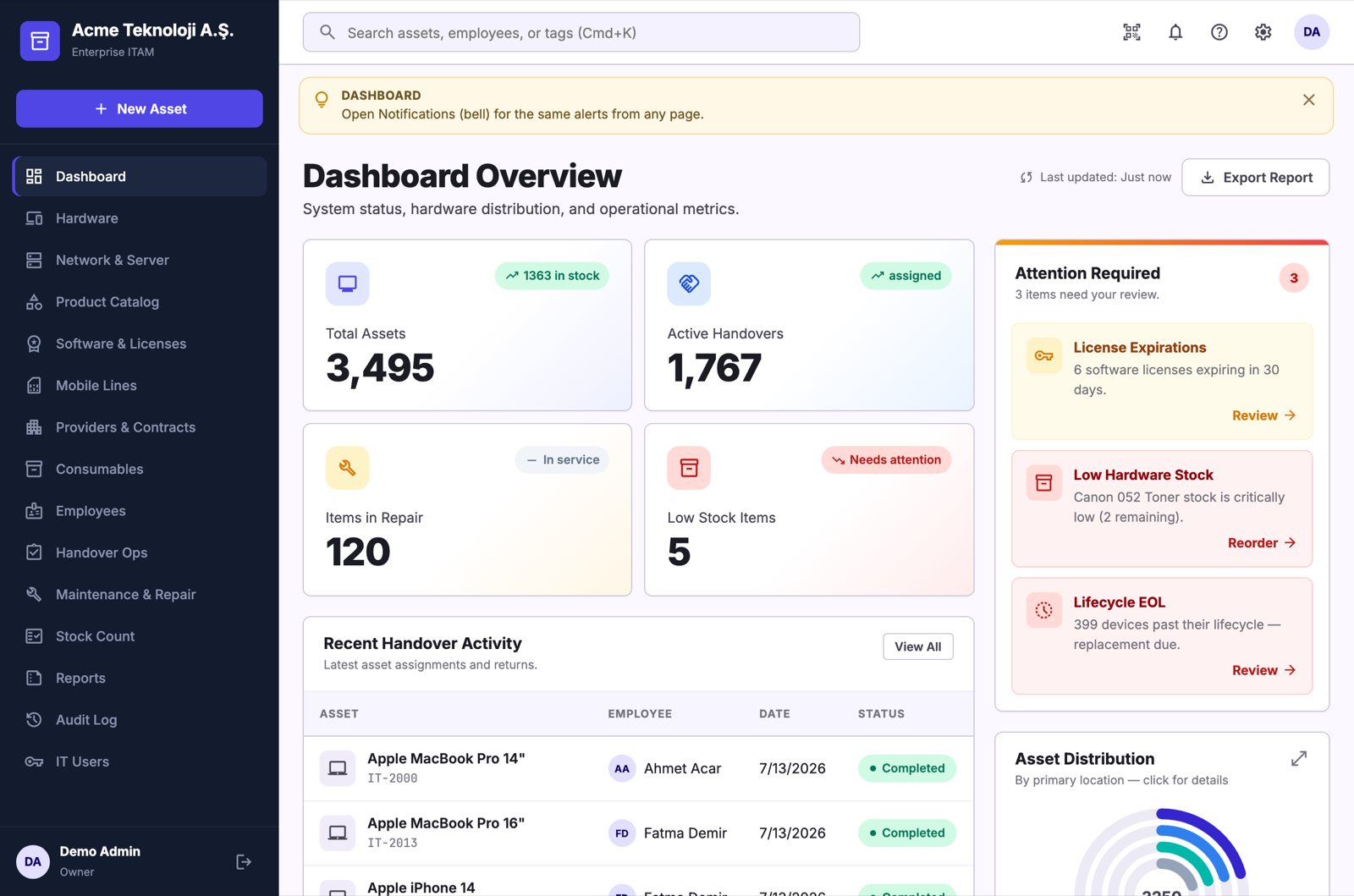Click the Total Assets monitor icon
This screenshot has height=896, width=1354.
(x=348, y=283)
